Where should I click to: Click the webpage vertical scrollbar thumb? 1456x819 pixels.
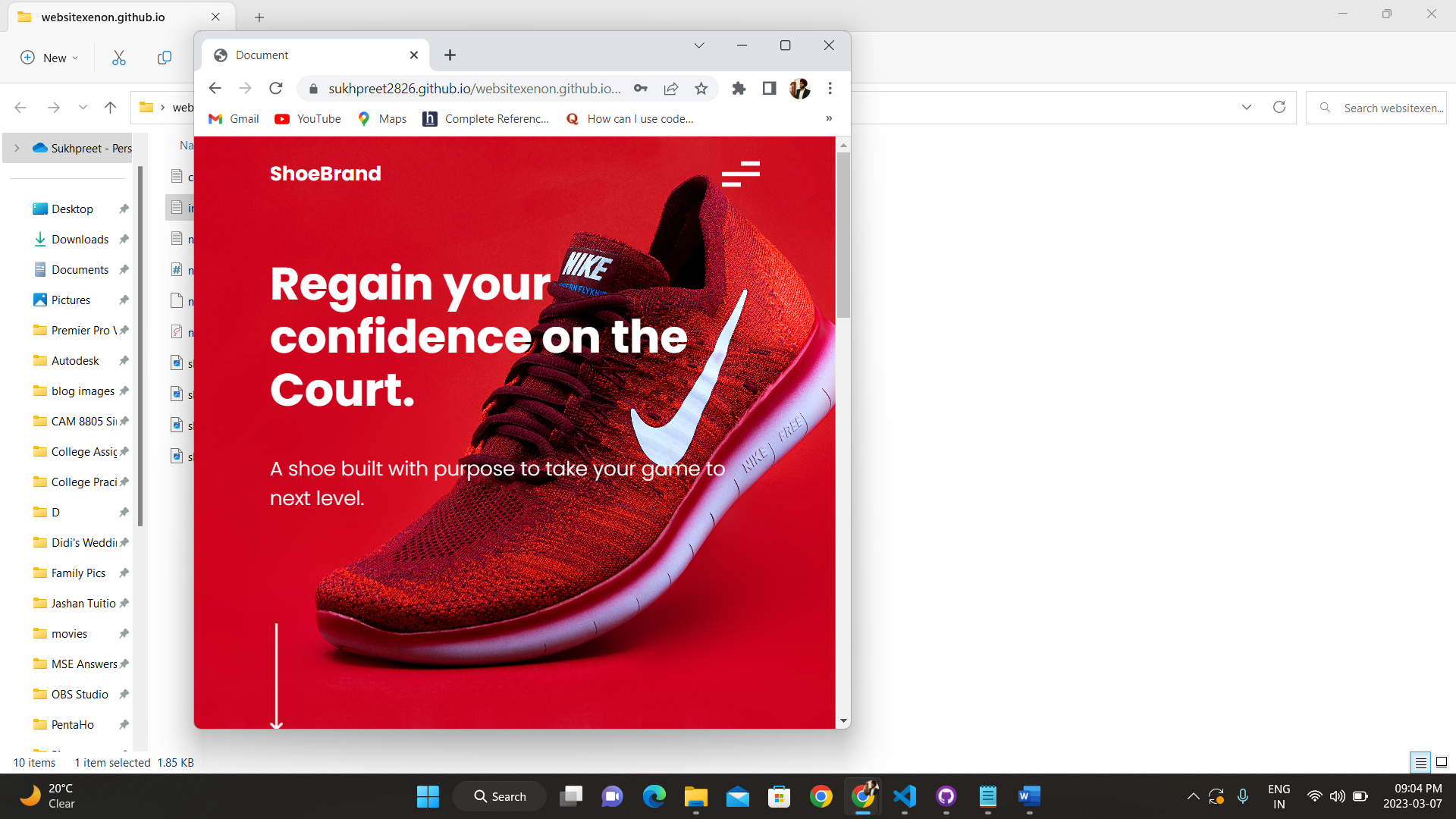[x=843, y=235]
